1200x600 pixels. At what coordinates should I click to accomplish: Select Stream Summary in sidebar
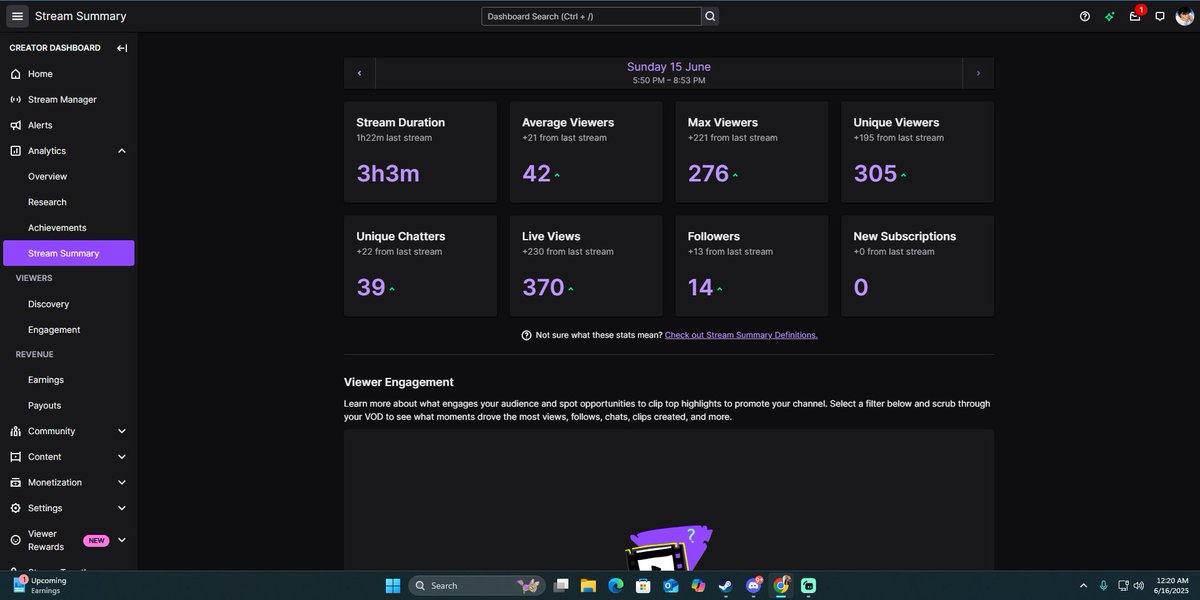(x=68, y=253)
